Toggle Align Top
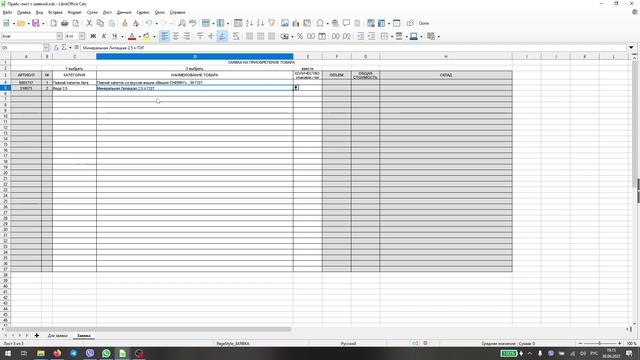640x360 pixels. click(200, 36)
